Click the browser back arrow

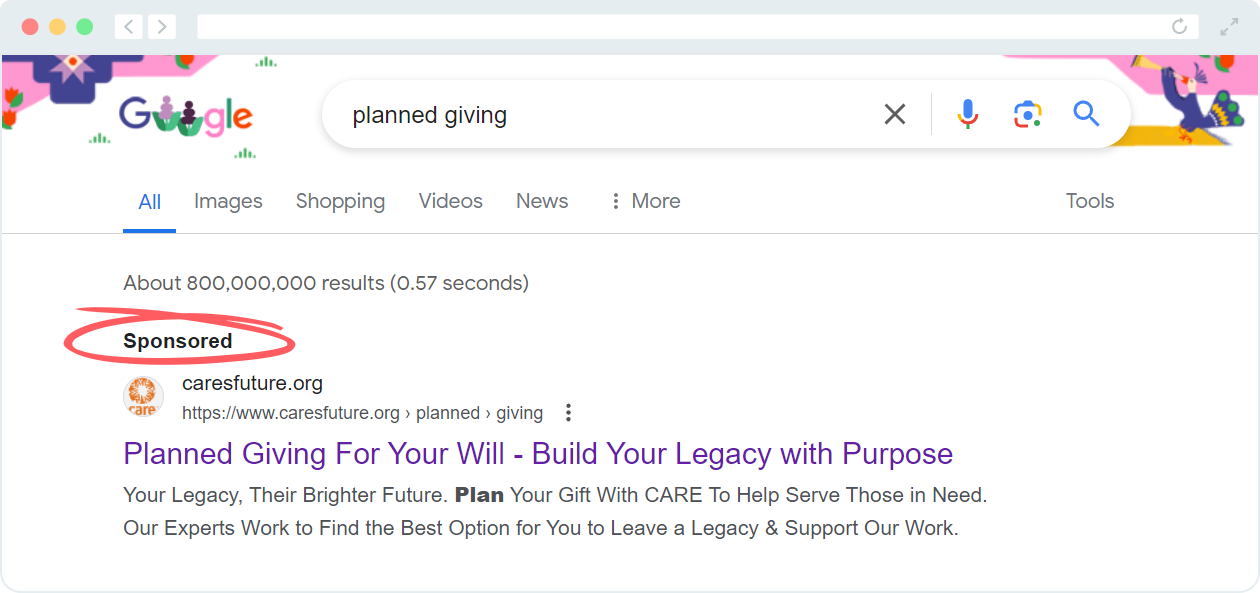128,26
